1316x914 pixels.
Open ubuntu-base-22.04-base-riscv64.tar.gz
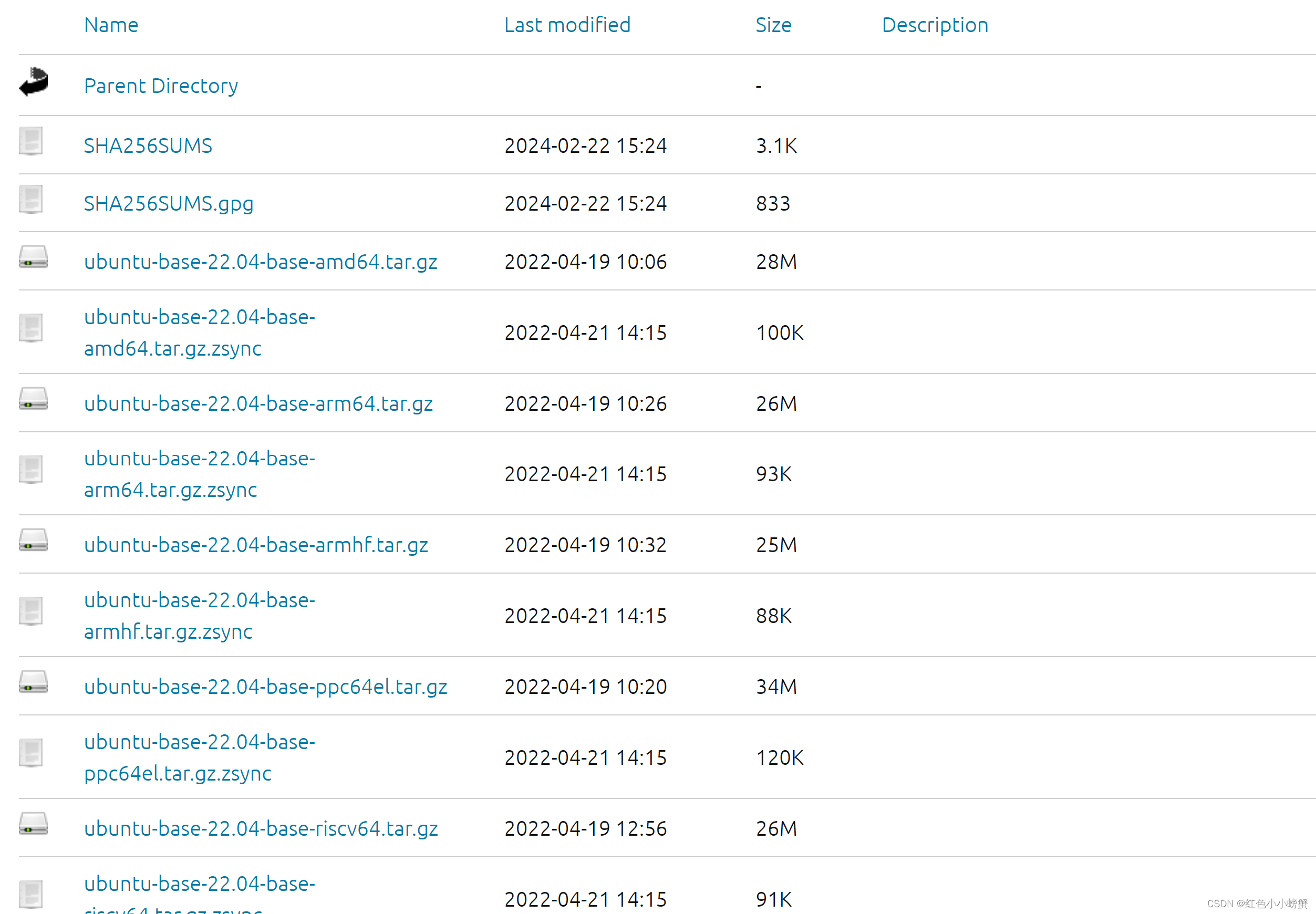tap(261, 828)
